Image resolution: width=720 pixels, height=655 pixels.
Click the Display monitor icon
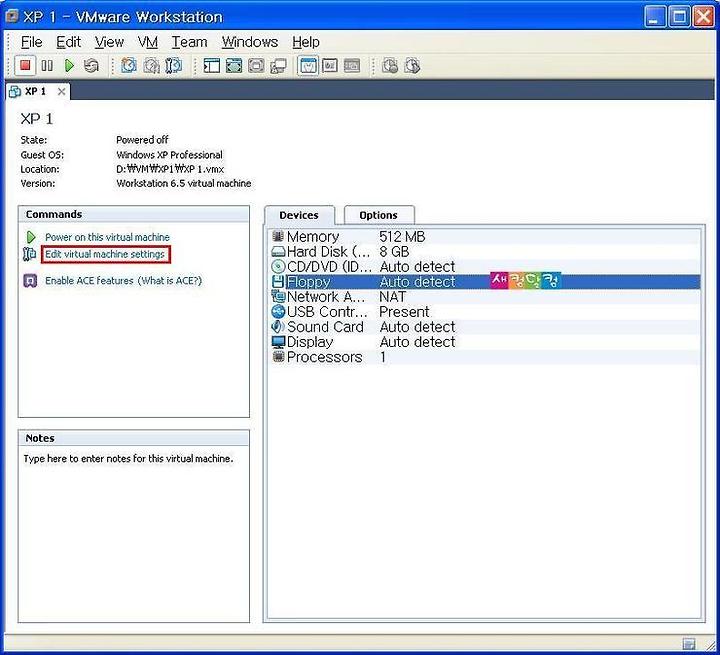tap(278, 342)
